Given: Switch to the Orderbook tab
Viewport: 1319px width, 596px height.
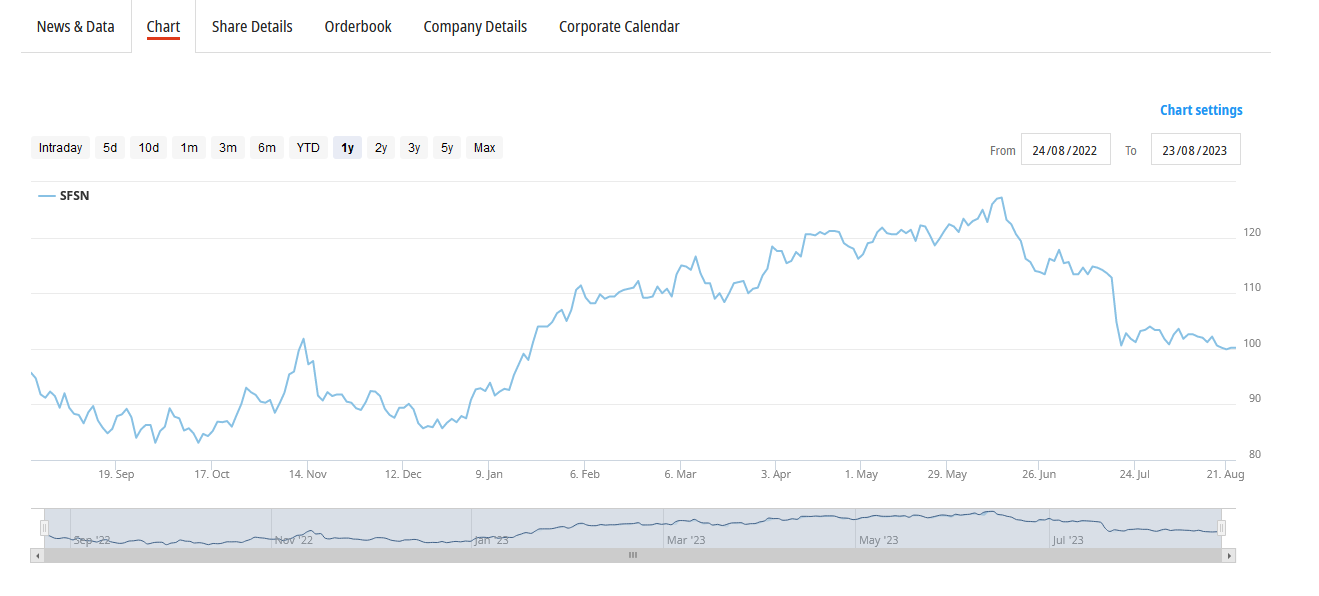Looking at the screenshot, I should pos(358,27).
